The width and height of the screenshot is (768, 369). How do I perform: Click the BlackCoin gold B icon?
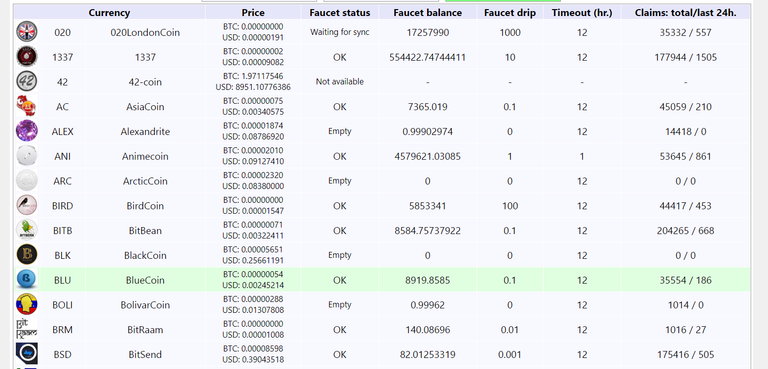tap(26, 254)
